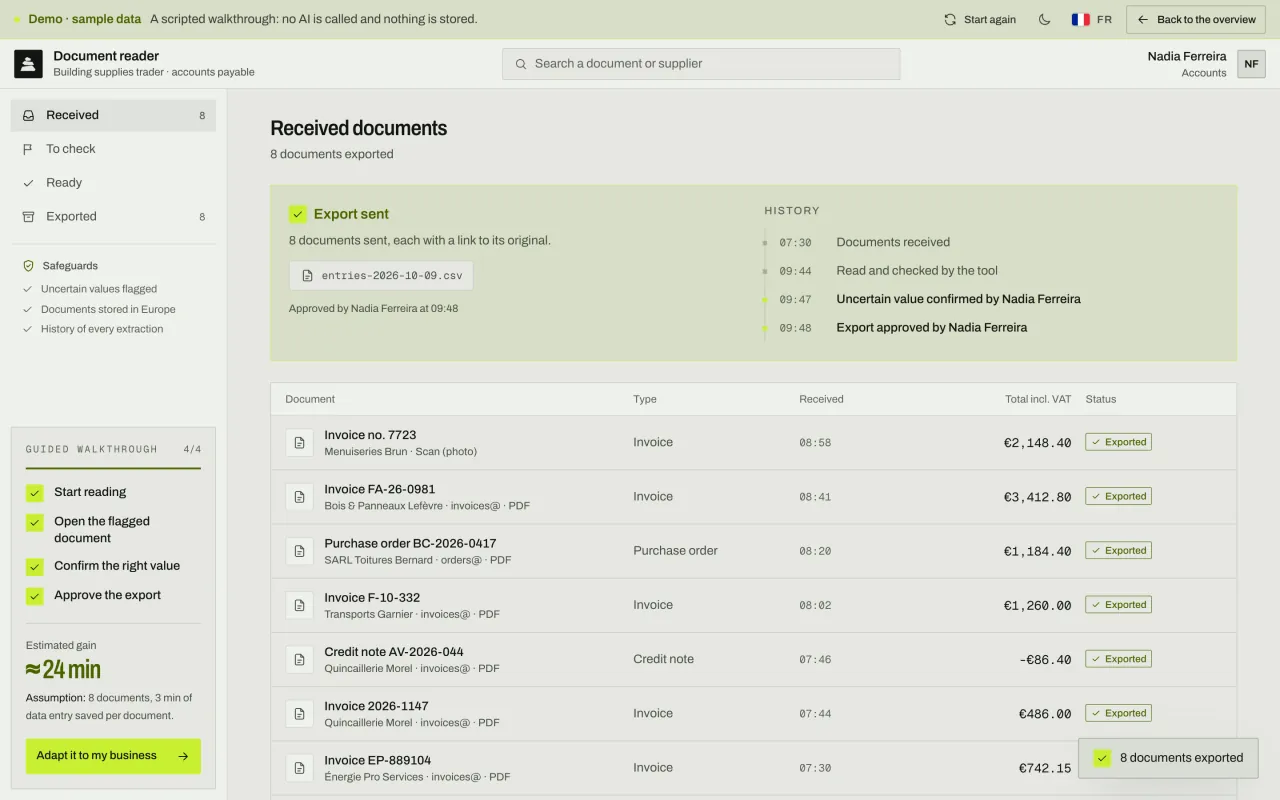1280x800 pixels.
Task: Click the Safeguards shield icon
Action: (x=28, y=266)
